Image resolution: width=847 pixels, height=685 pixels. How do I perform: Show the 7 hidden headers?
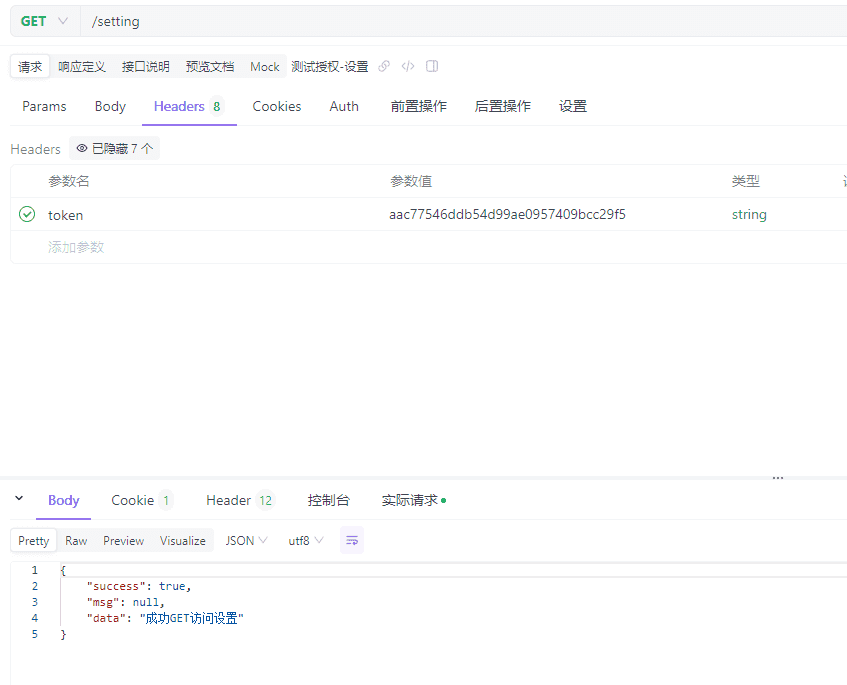tap(115, 149)
